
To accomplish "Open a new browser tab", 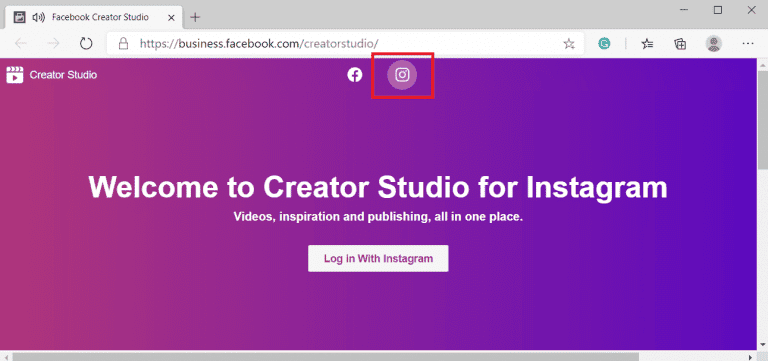I will pyautogui.click(x=195, y=18).
